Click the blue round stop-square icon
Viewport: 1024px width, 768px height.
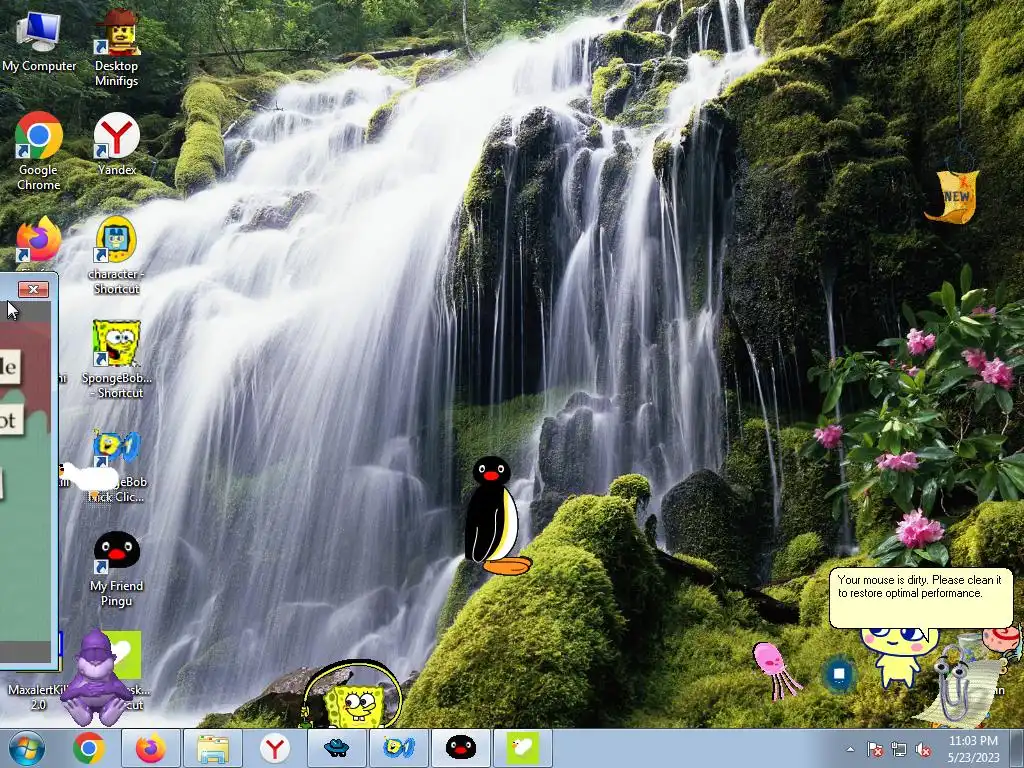tap(839, 674)
